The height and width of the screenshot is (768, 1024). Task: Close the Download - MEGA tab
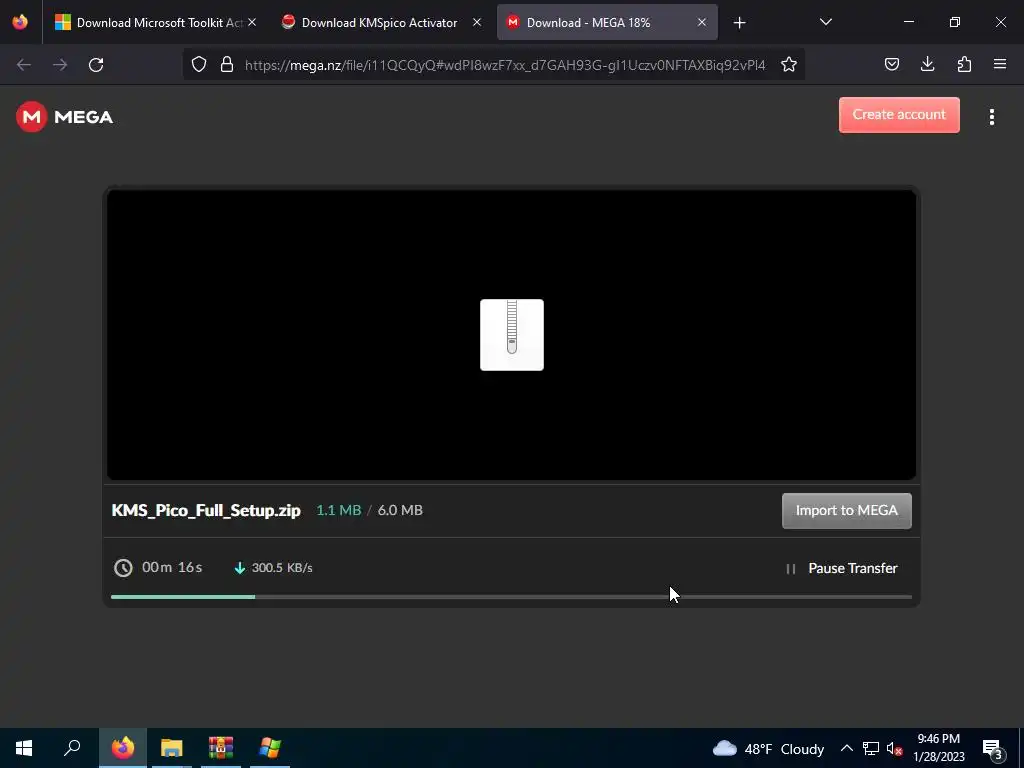coord(701,22)
